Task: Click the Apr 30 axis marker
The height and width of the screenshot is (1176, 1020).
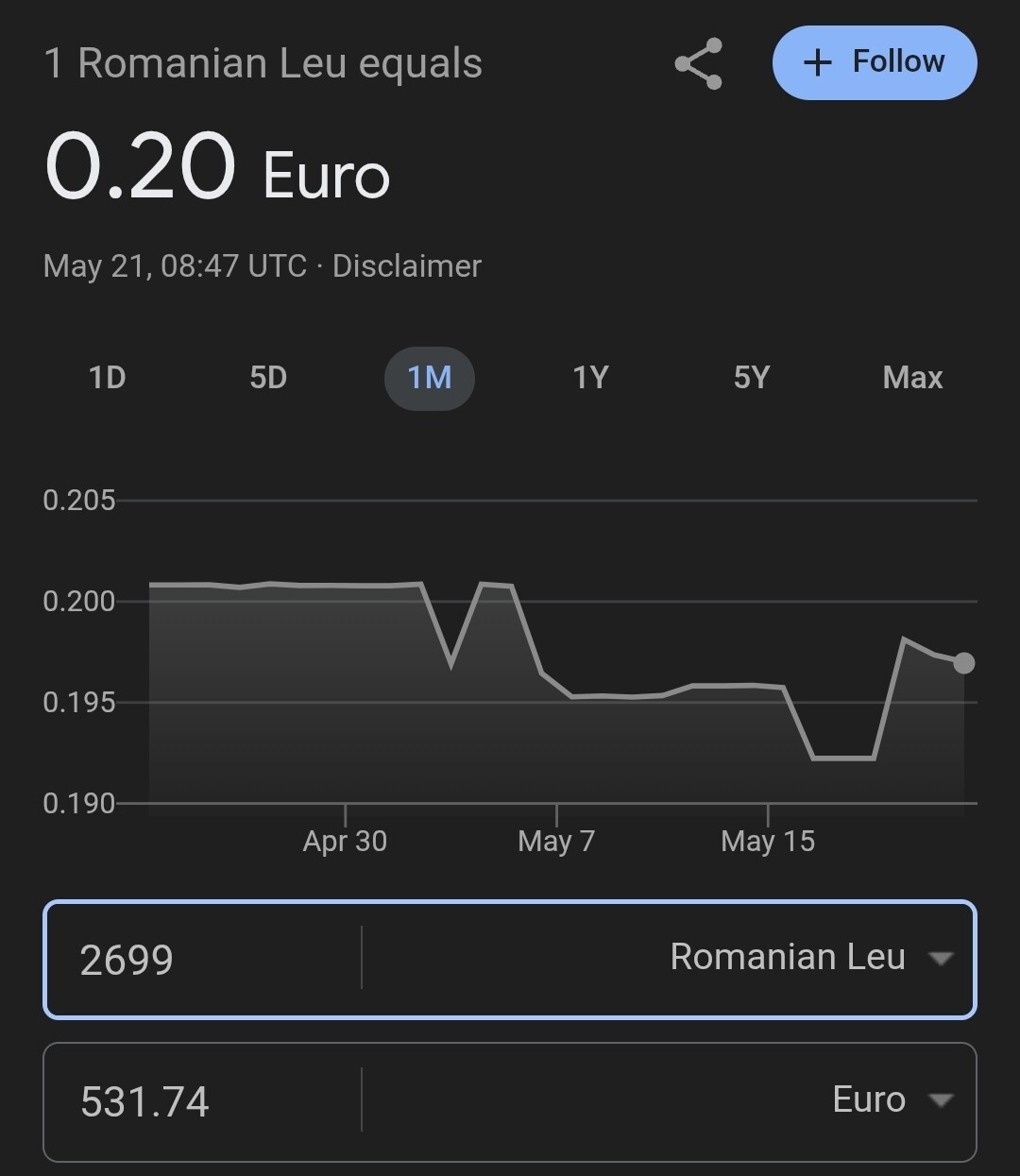Action: coord(345,841)
